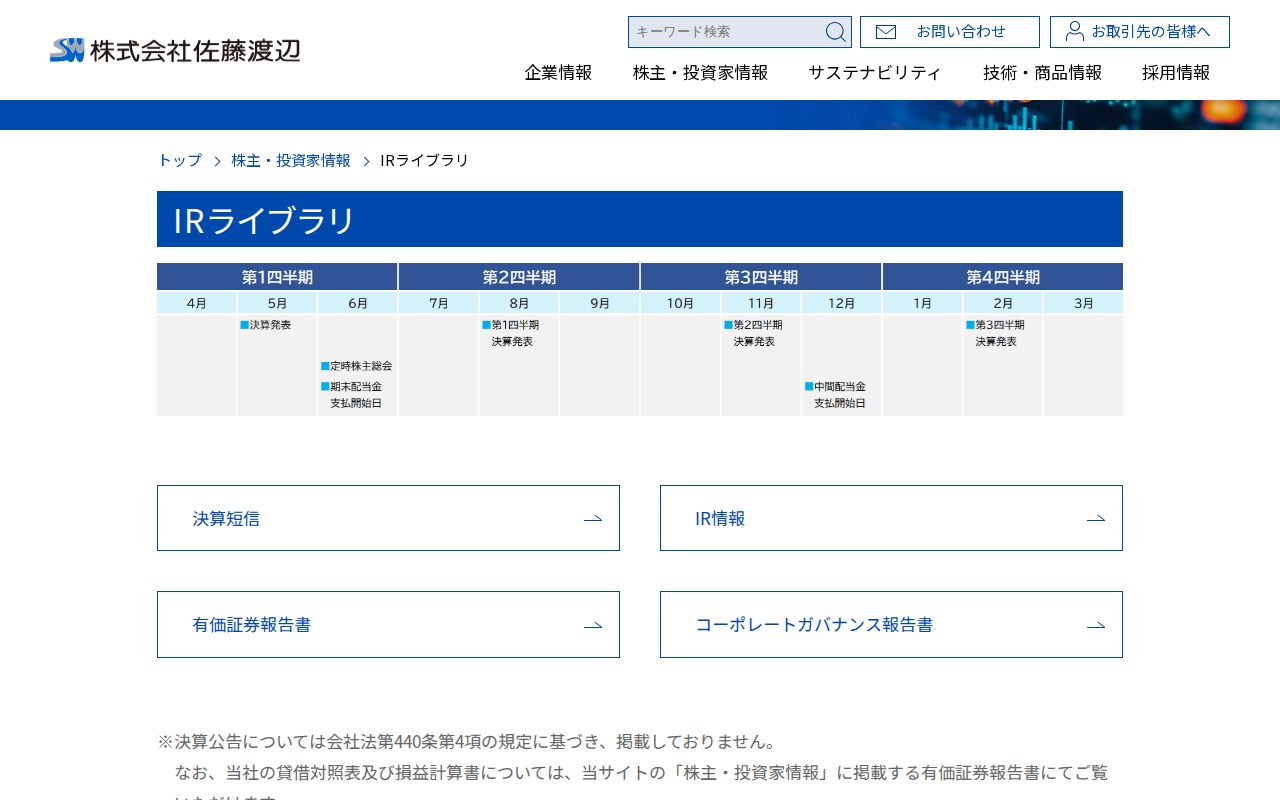
Task: Click 株主・投資家情報 breadcrumb link
Action: coord(291,160)
